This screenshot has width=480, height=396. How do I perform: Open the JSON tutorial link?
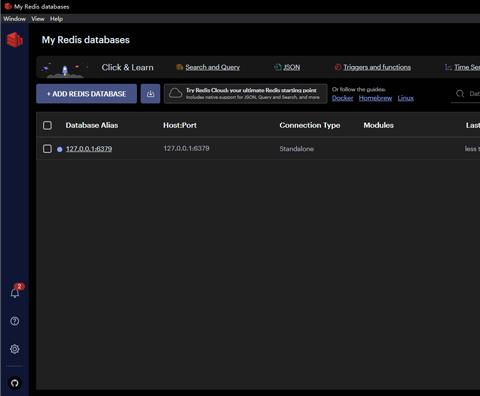click(292, 67)
